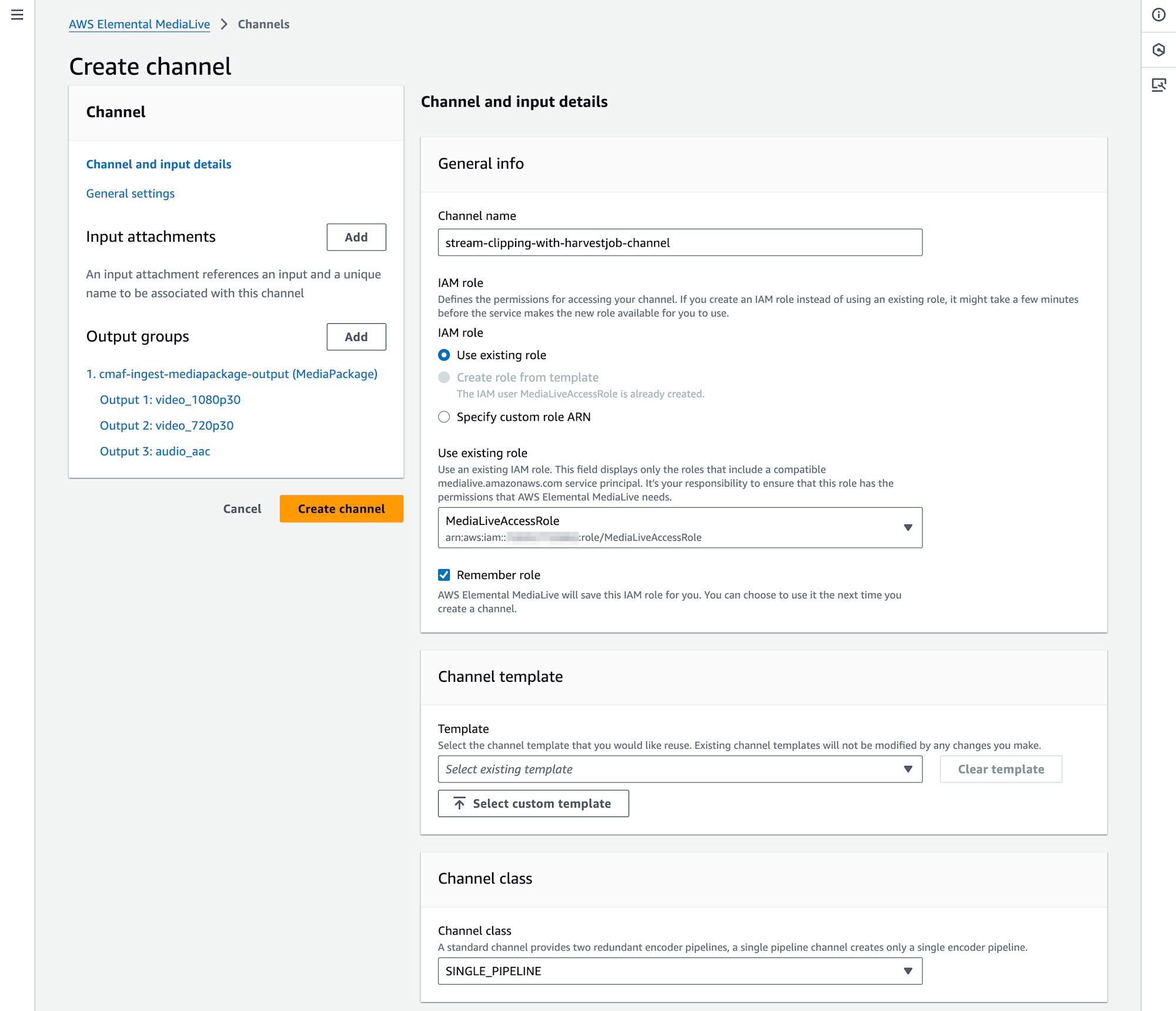The height and width of the screenshot is (1011, 1176).
Task: Open the Select existing template dropdown
Action: [x=680, y=769]
